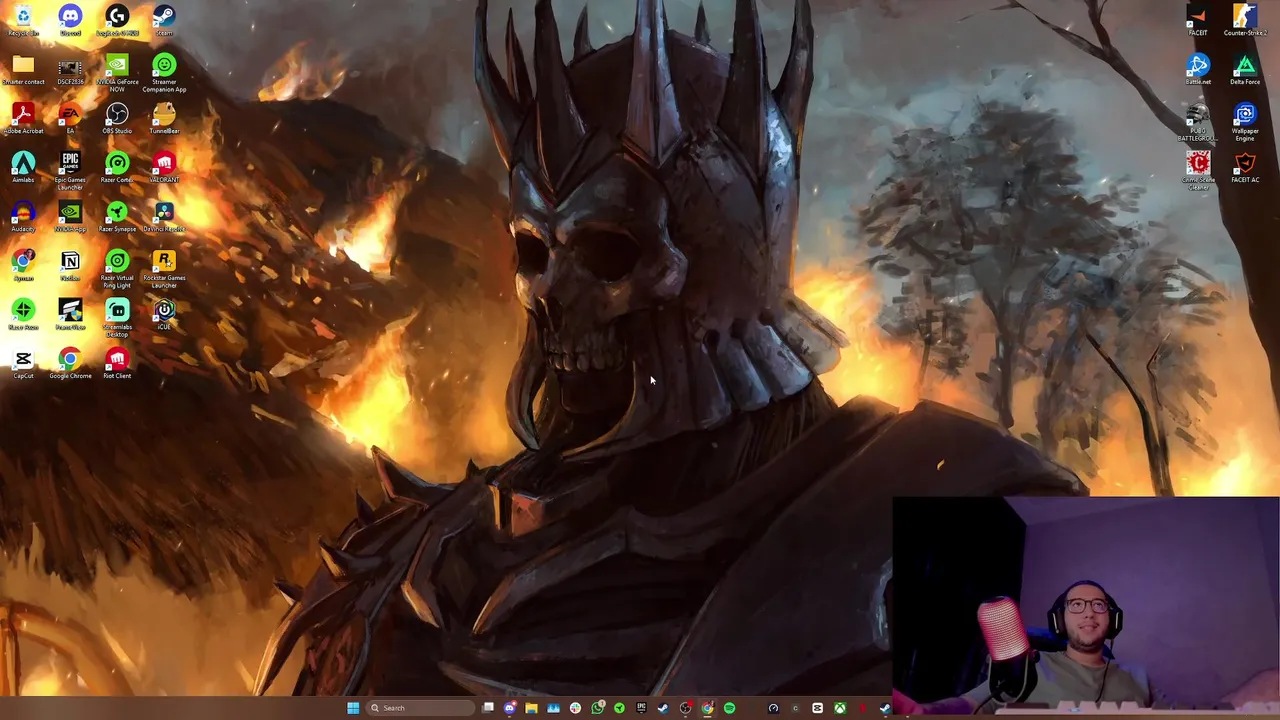The width and height of the screenshot is (1280, 720).
Task: Select the EA app desktop icon
Action: pos(70,120)
